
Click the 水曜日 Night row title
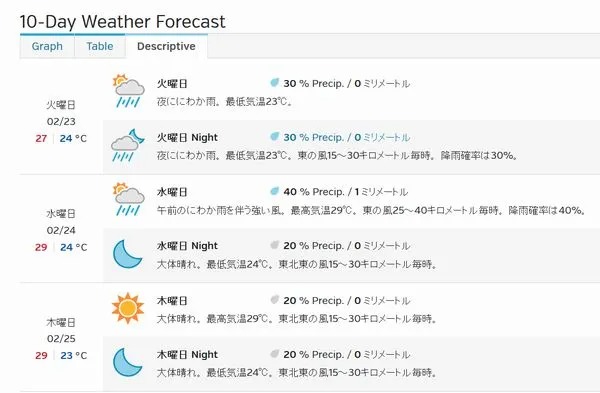[x=187, y=246]
